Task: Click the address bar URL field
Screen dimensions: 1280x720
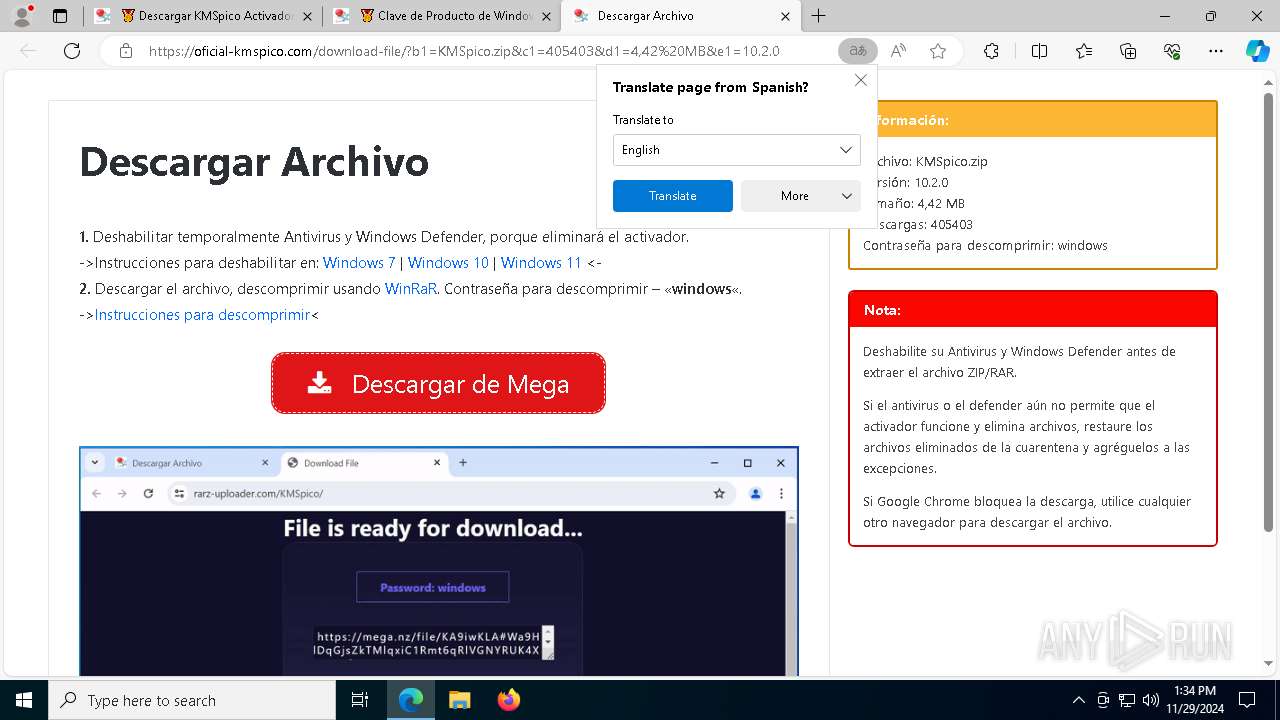Action: coord(464,51)
